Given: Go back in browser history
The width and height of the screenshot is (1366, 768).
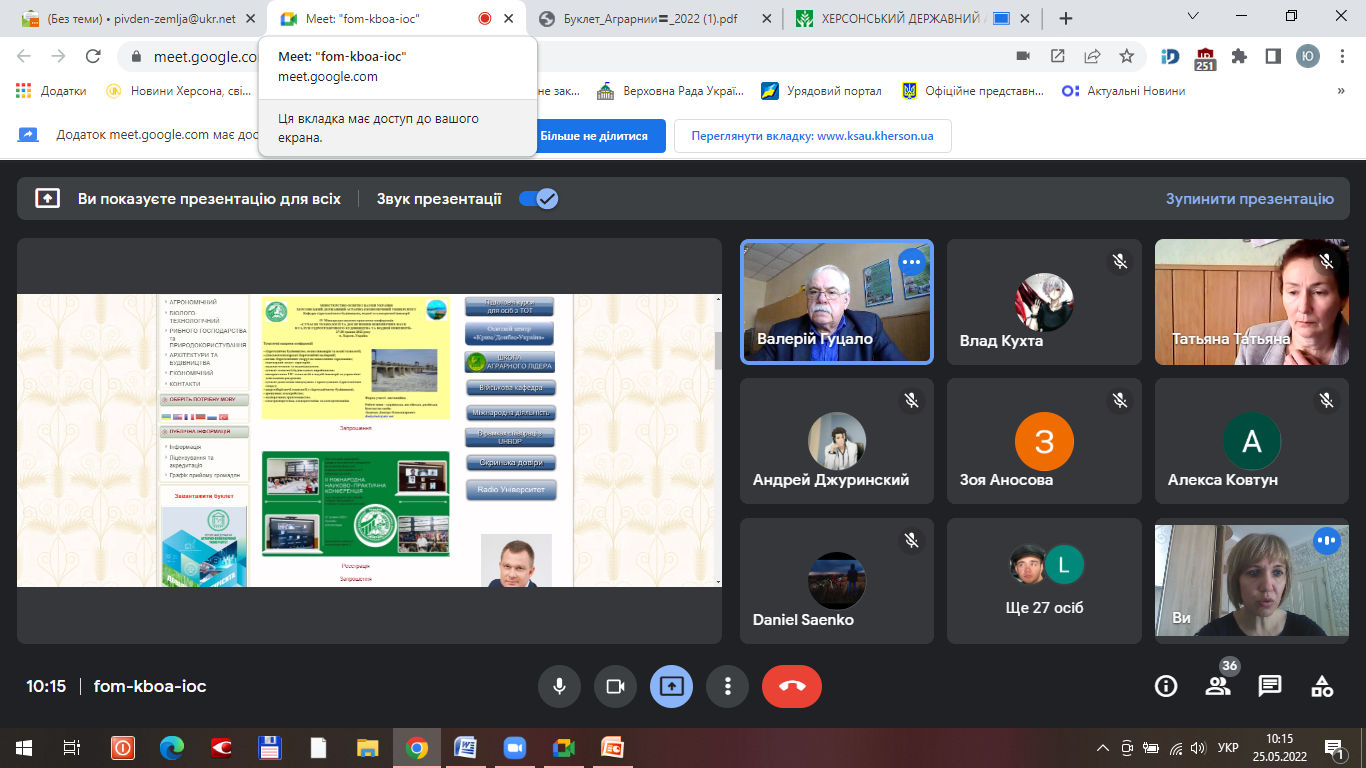Looking at the screenshot, I should click(x=24, y=56).
